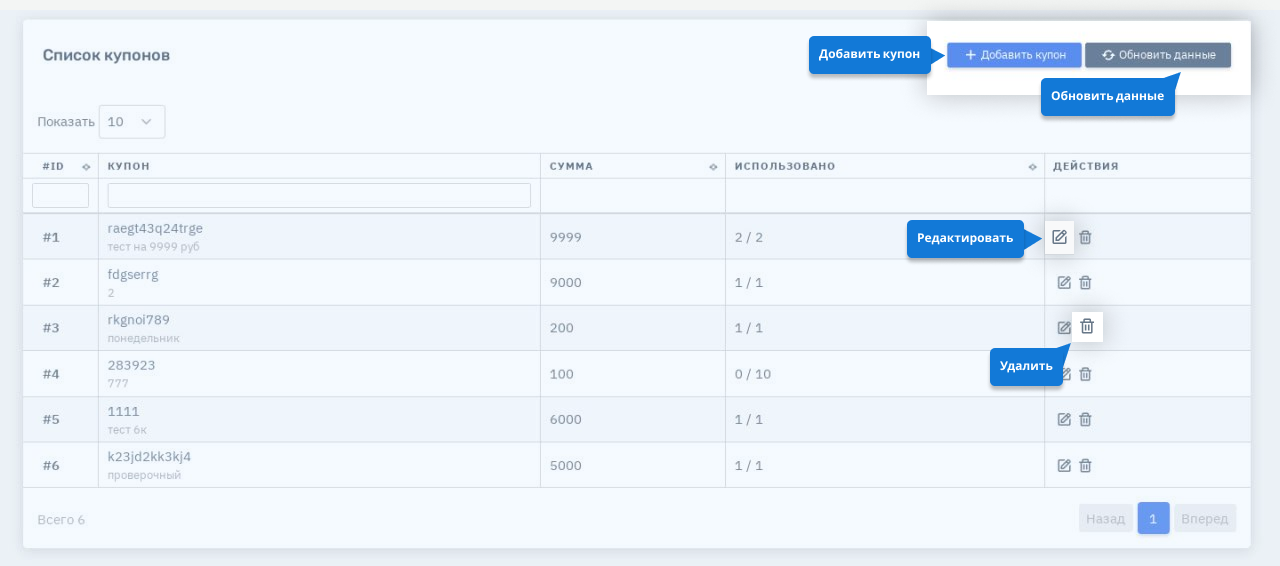Remove coupon #3 rkgnoi789 via trash icon

1087,327
